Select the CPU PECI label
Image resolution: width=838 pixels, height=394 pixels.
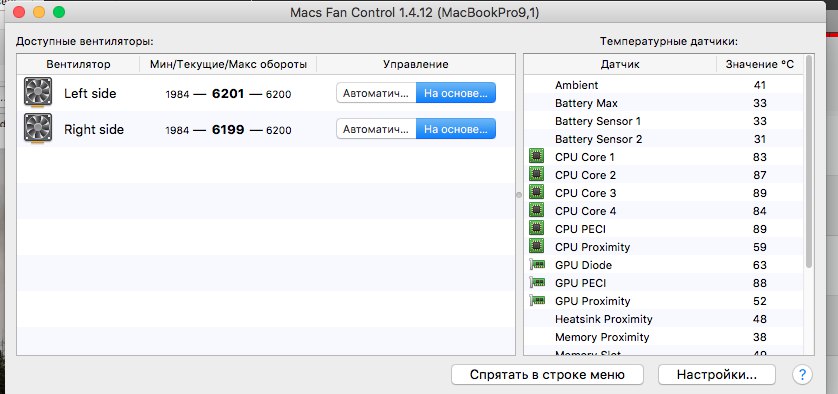[x=580, y=229]
